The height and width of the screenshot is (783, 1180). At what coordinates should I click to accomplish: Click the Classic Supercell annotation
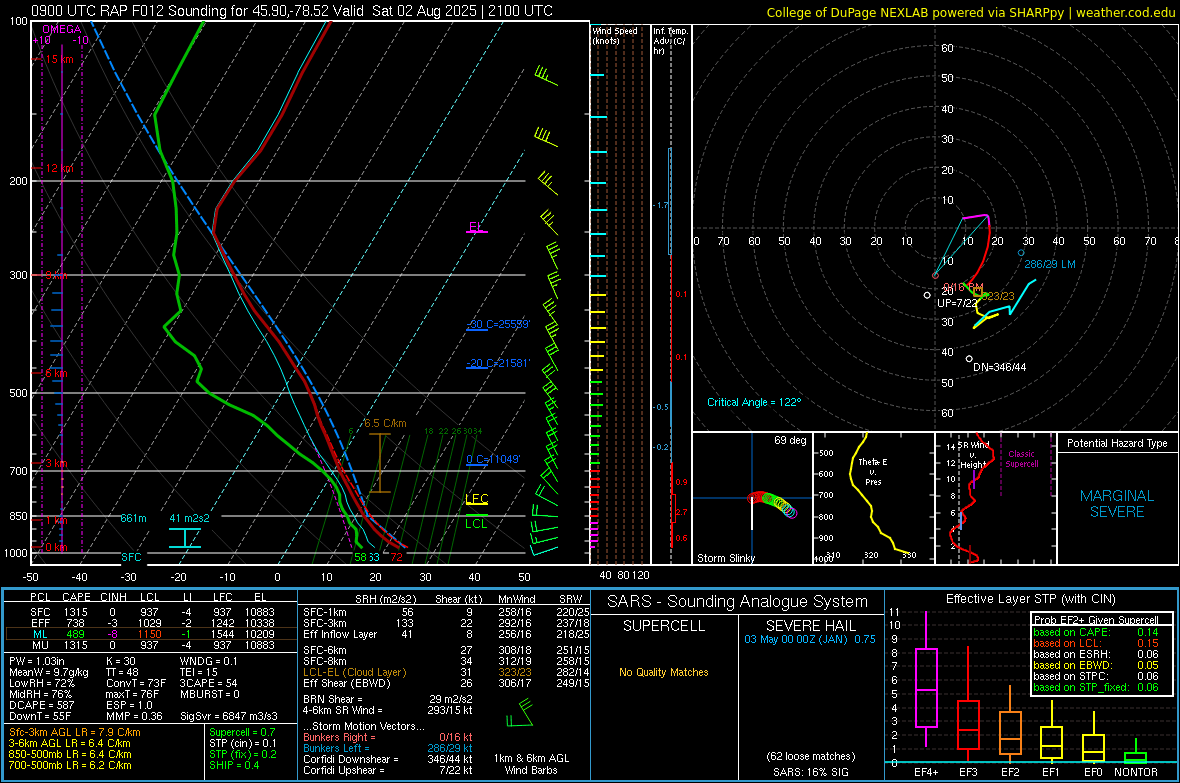1021,459
